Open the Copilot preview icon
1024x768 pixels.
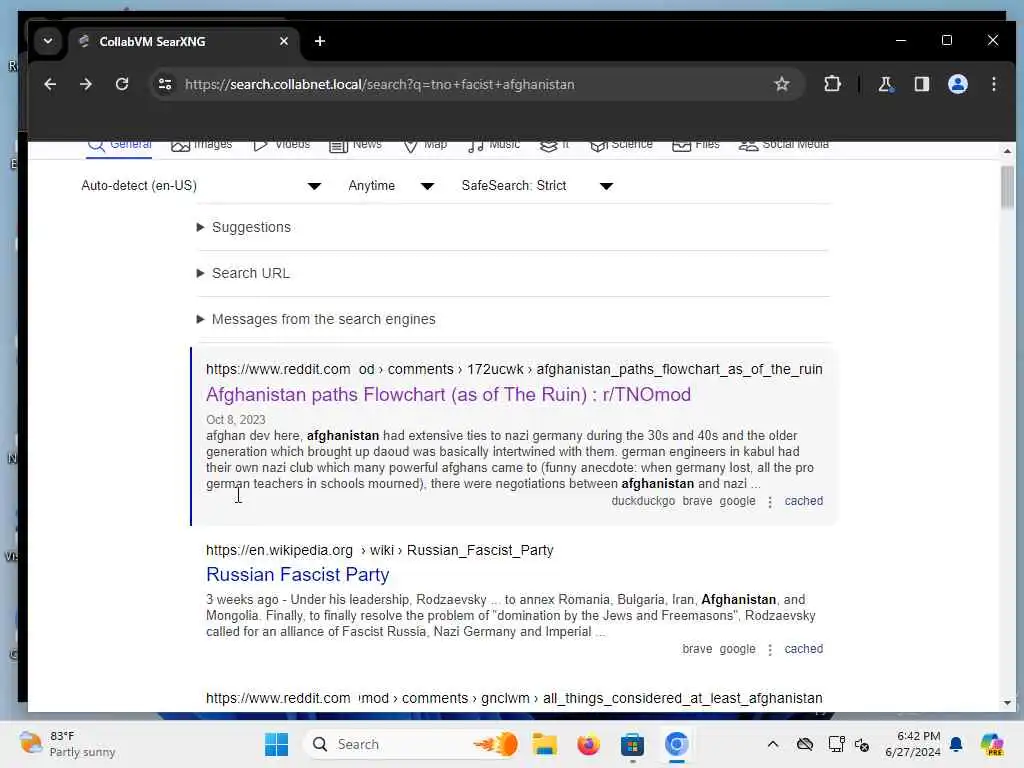(x=992, y=744)
